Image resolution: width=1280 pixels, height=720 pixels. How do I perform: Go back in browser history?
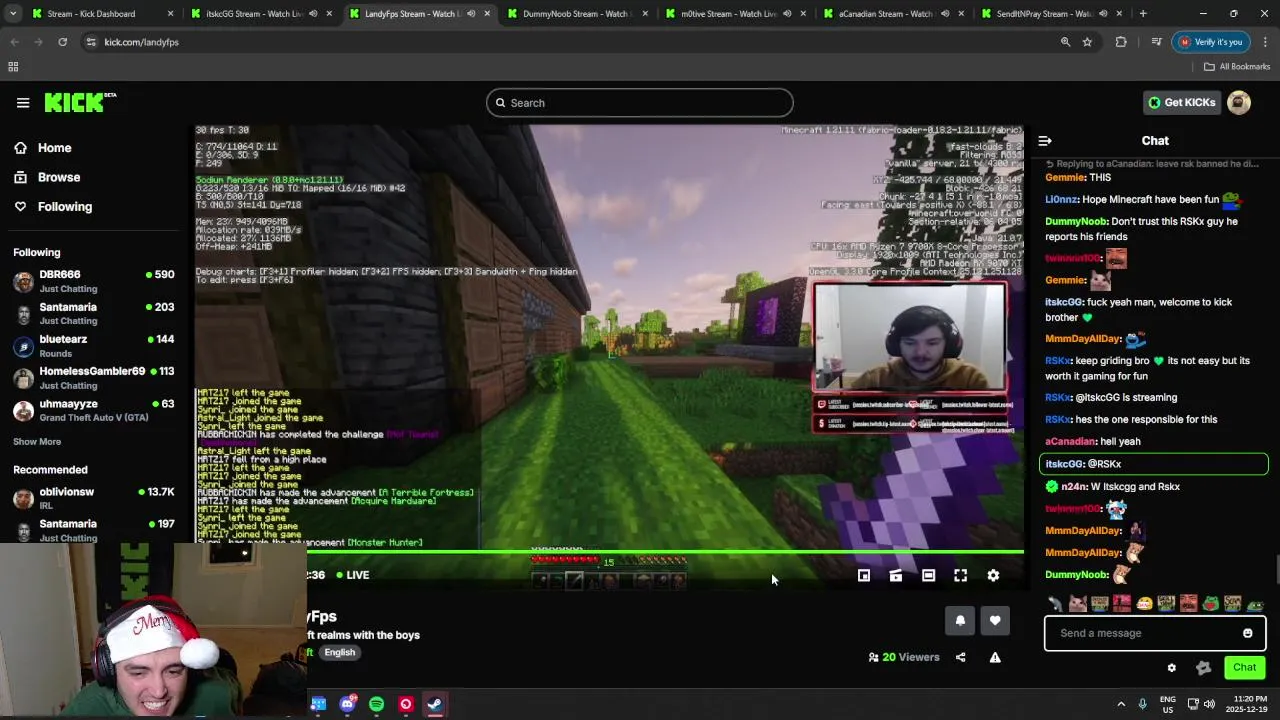click(14, 42)
